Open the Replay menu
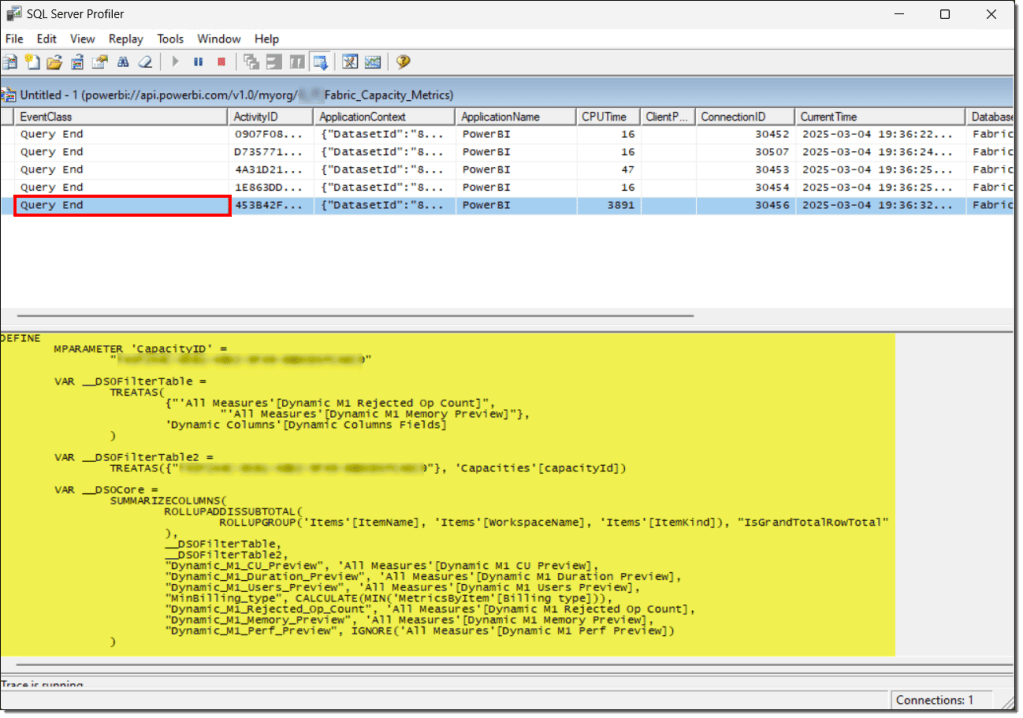1023x718 pixels. point(126,39)
